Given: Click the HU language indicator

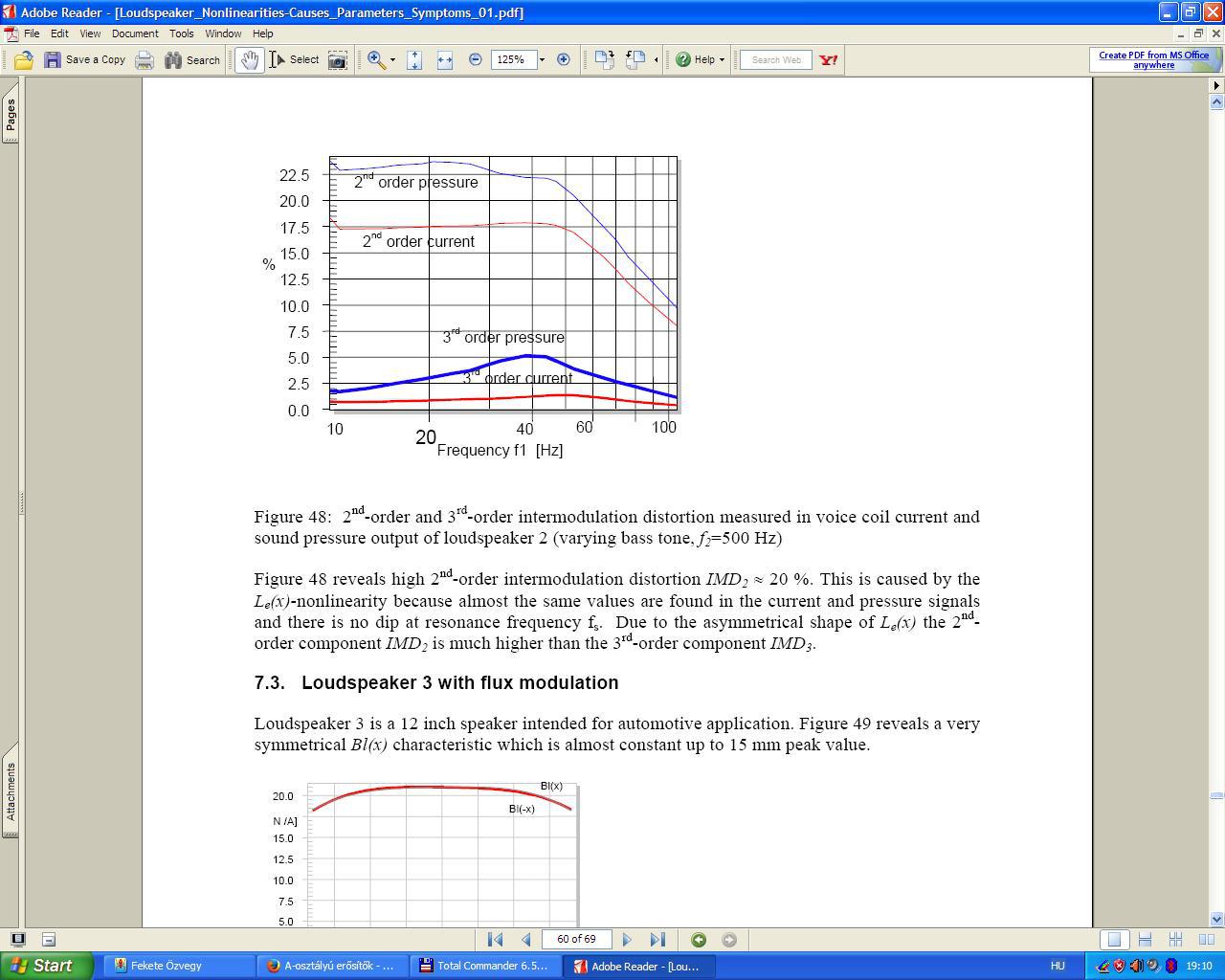Looking at the screenshot, I should [1058, 966].
